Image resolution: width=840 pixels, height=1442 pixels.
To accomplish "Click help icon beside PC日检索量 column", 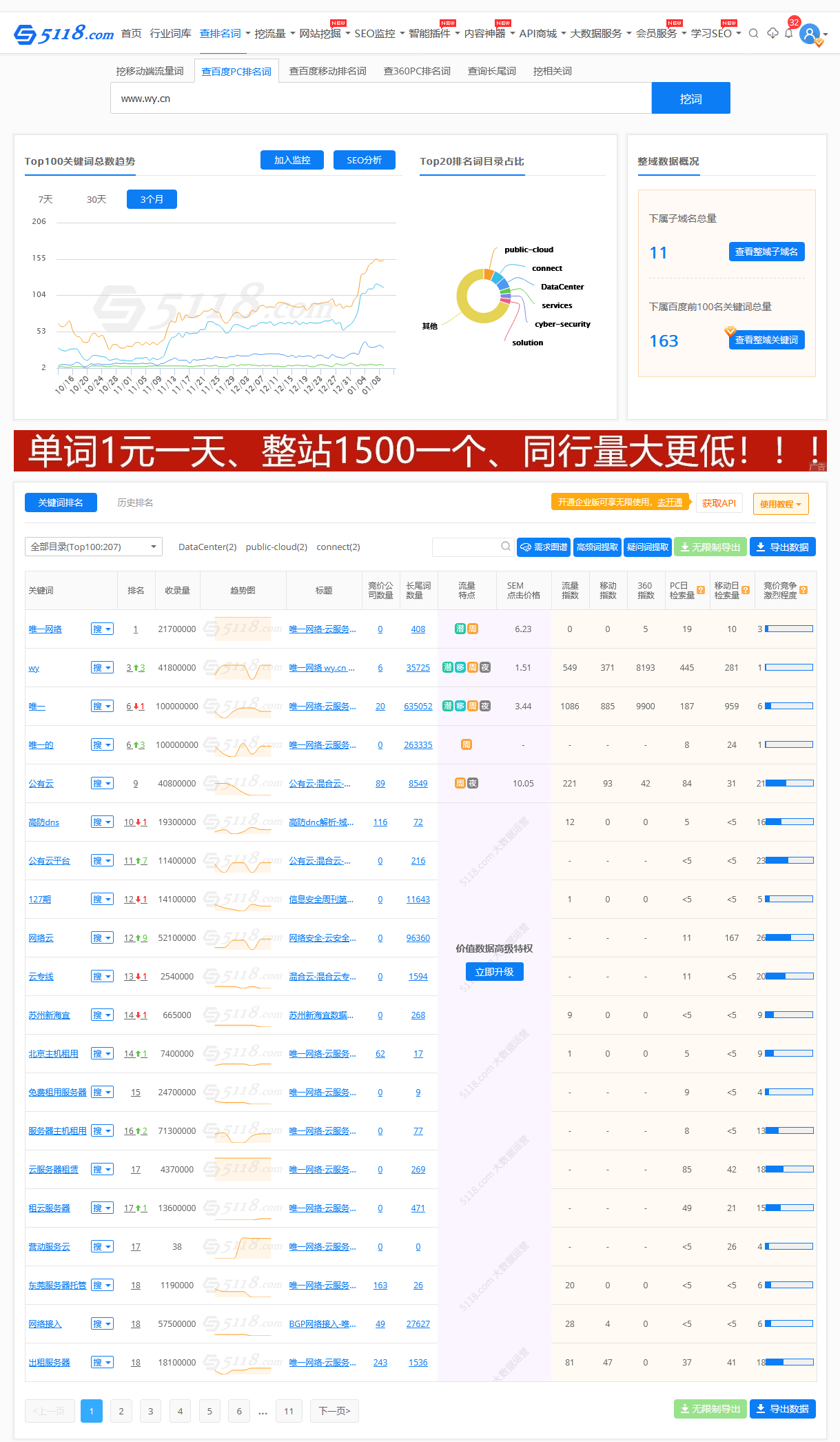I will click(701, 590).
